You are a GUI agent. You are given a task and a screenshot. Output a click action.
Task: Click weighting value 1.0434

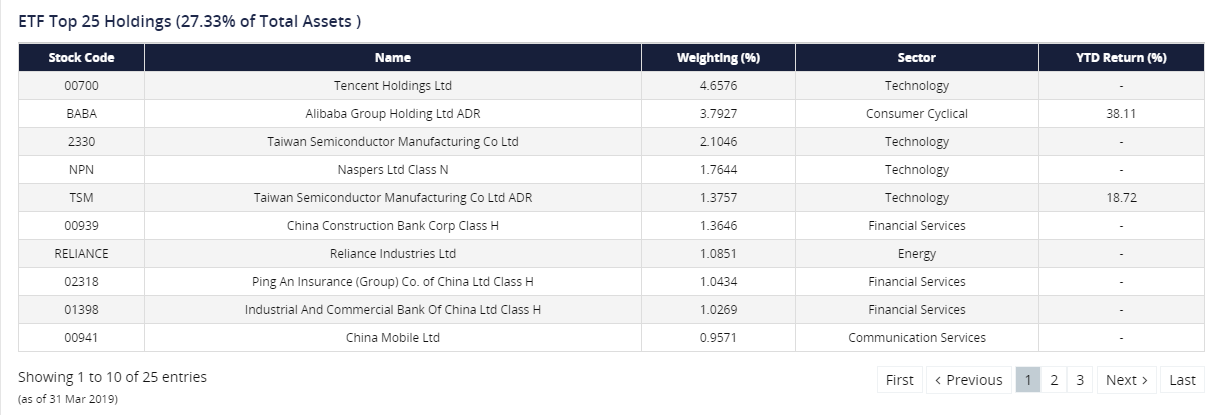click(x=718, y=282)
